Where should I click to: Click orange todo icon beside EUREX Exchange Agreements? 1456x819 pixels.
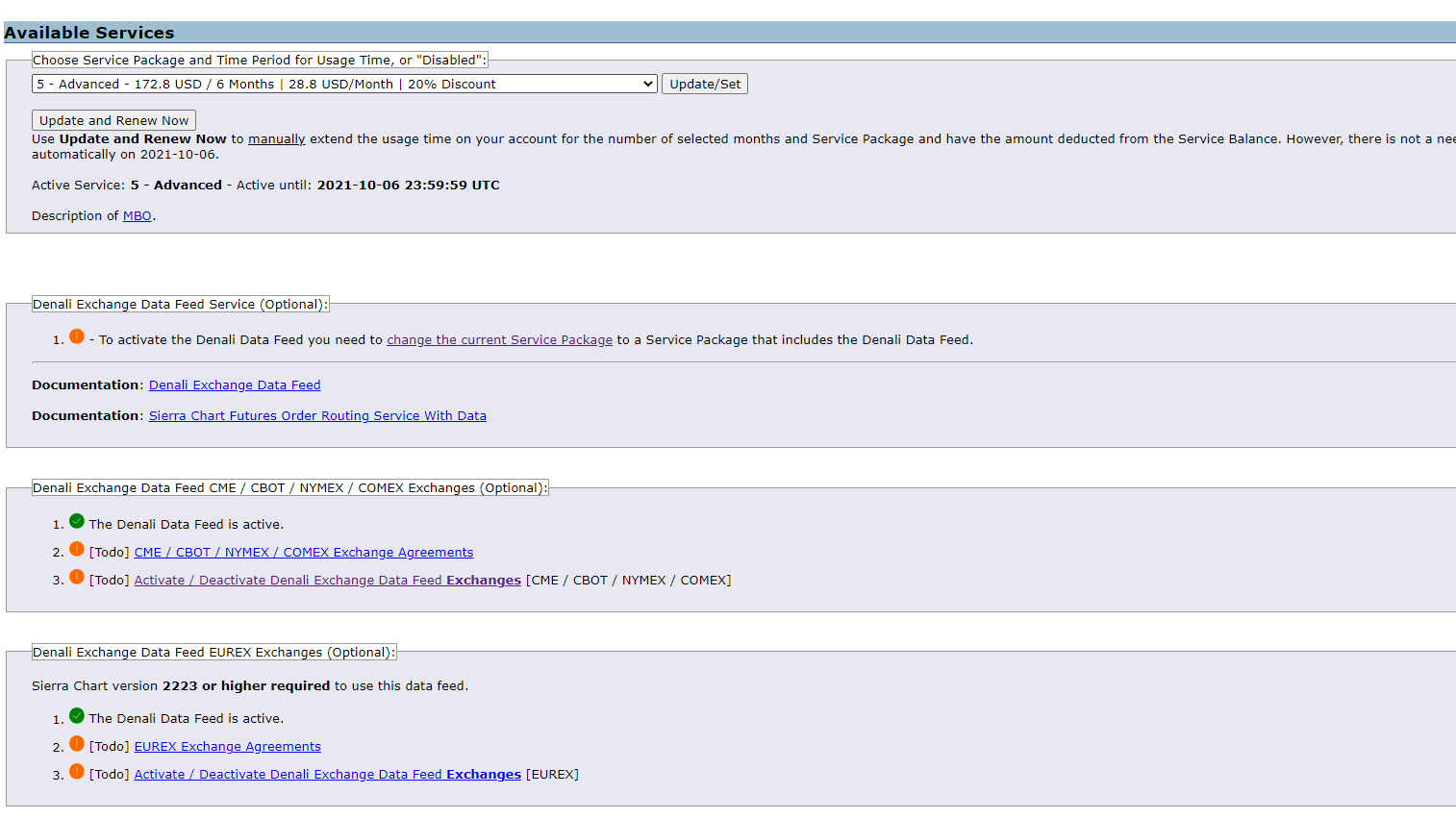[x=77, y=743]
